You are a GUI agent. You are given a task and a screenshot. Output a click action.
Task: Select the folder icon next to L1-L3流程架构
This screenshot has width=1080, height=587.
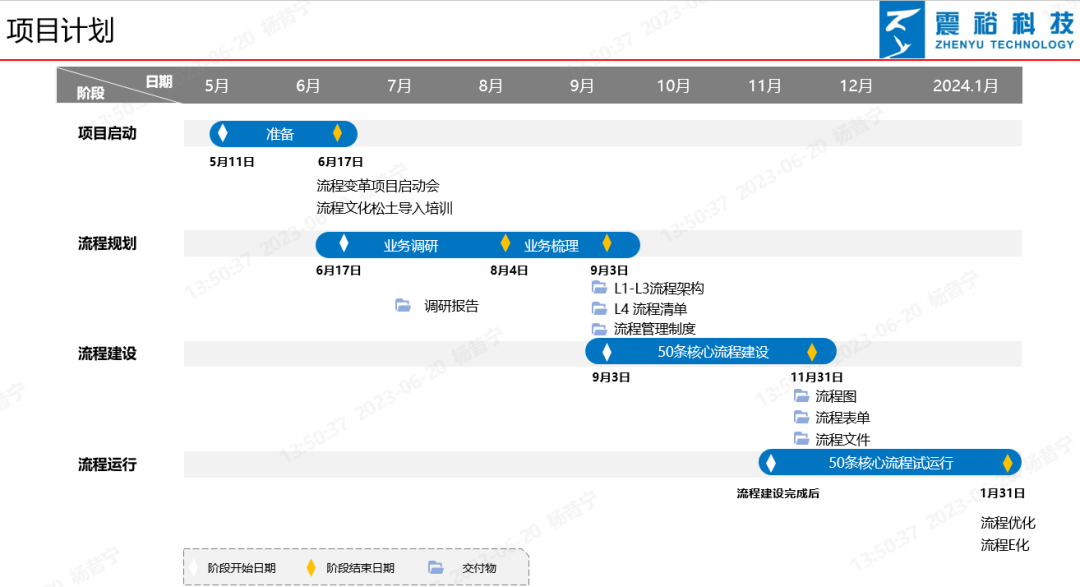(x=599, y=288)
